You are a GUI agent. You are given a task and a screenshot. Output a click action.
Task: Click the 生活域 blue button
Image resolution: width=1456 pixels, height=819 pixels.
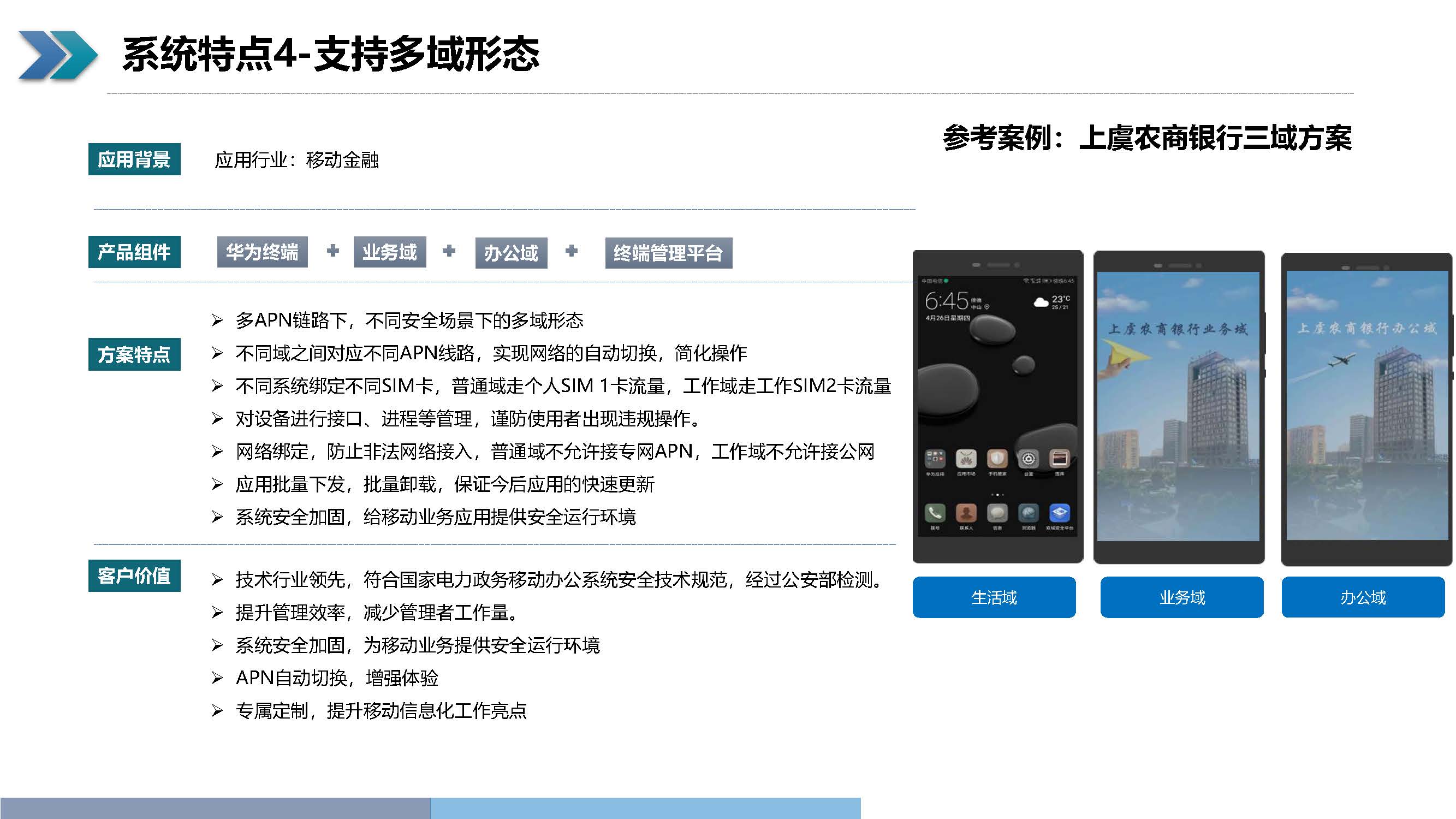pos(994,597)
